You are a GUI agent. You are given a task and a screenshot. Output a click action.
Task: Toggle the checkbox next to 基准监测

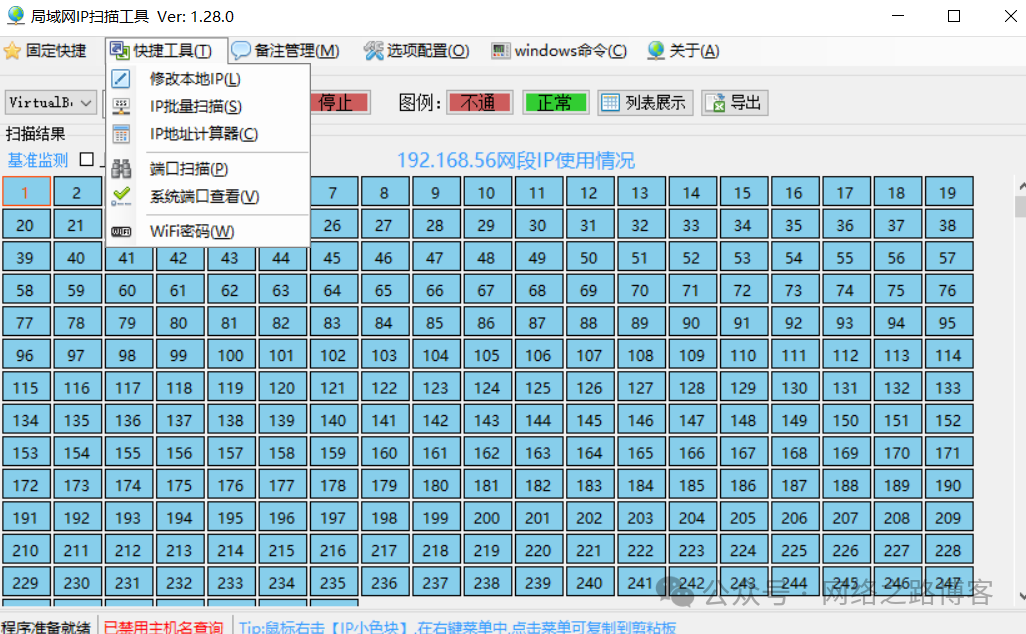coord(86,159)
